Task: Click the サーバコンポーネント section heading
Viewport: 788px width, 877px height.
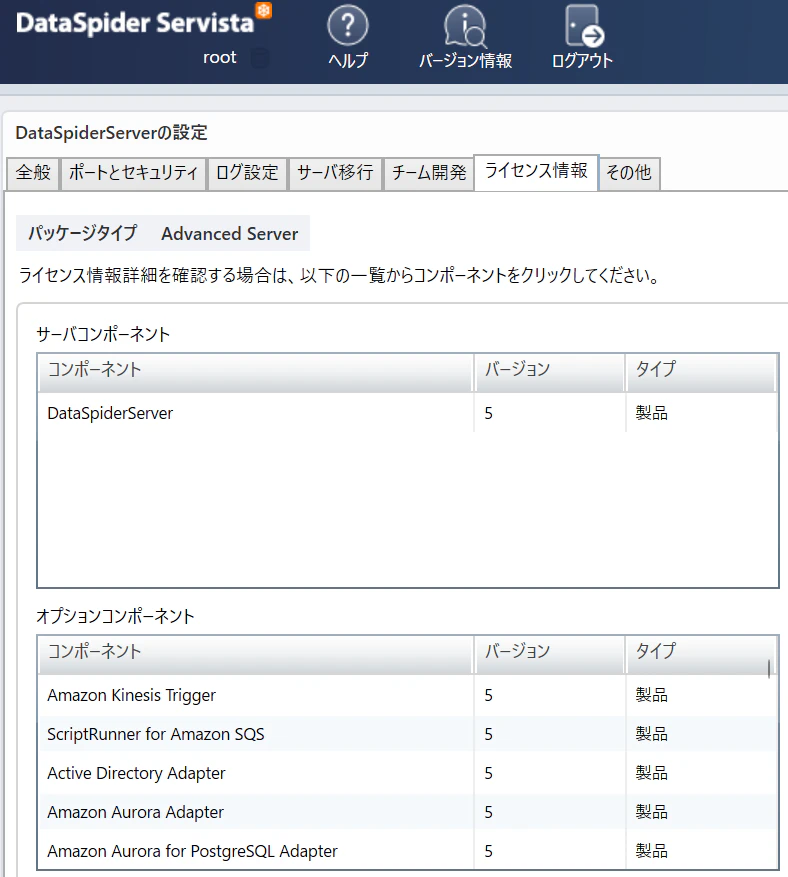Action: coord(103,334)
